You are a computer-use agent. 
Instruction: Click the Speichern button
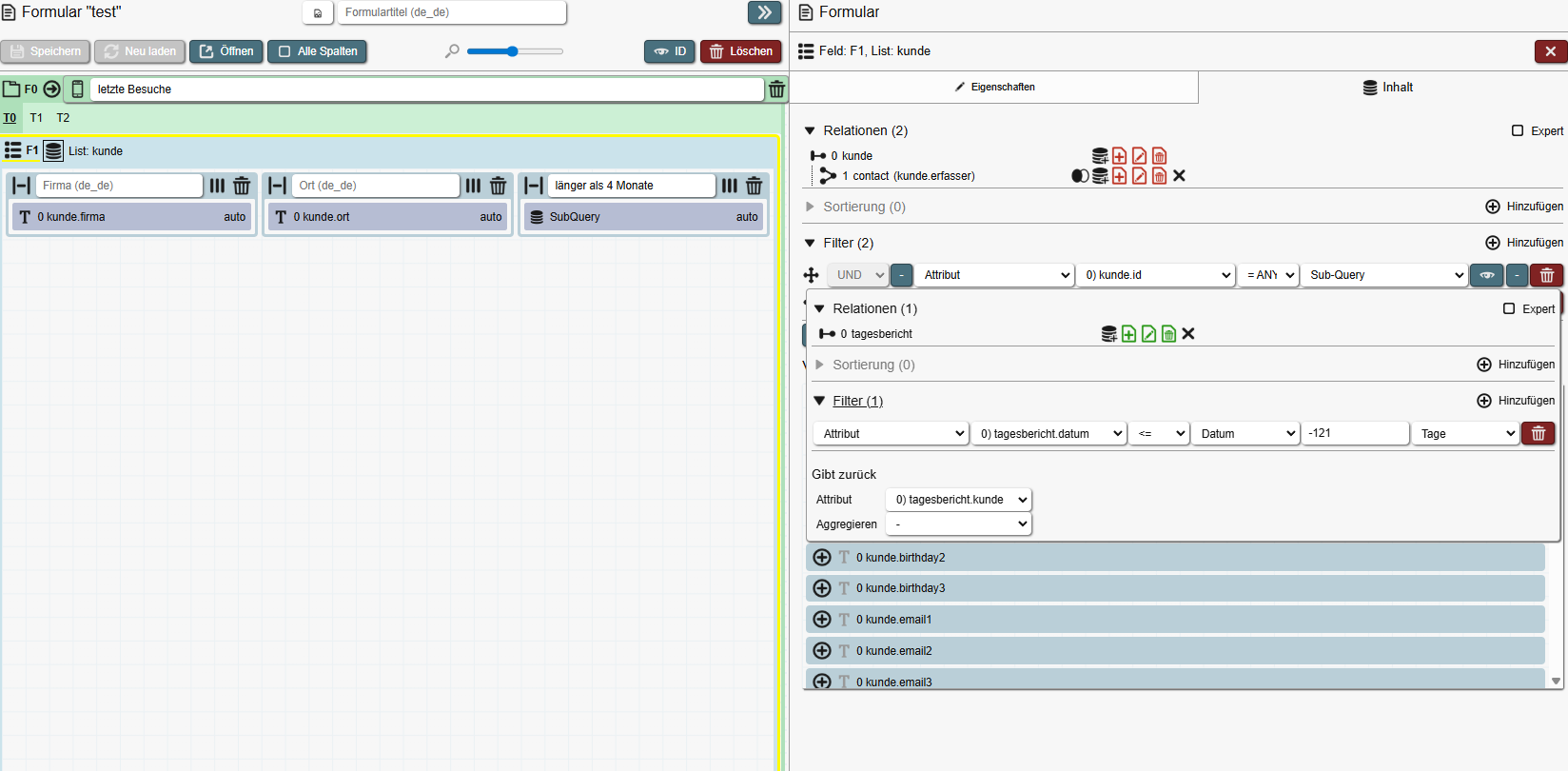click(x=46, y=51)
